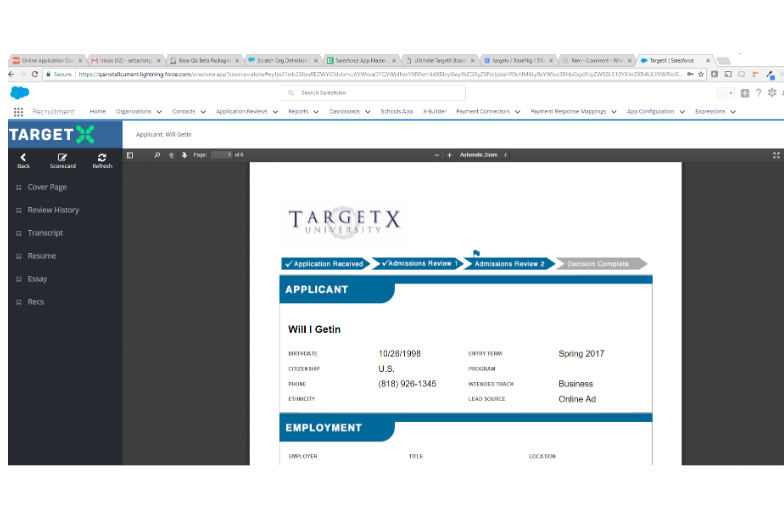The width and height of the screenshot is (784, 520).
Task: Bookmark this page with star icon
Action: tap(701, 74)
